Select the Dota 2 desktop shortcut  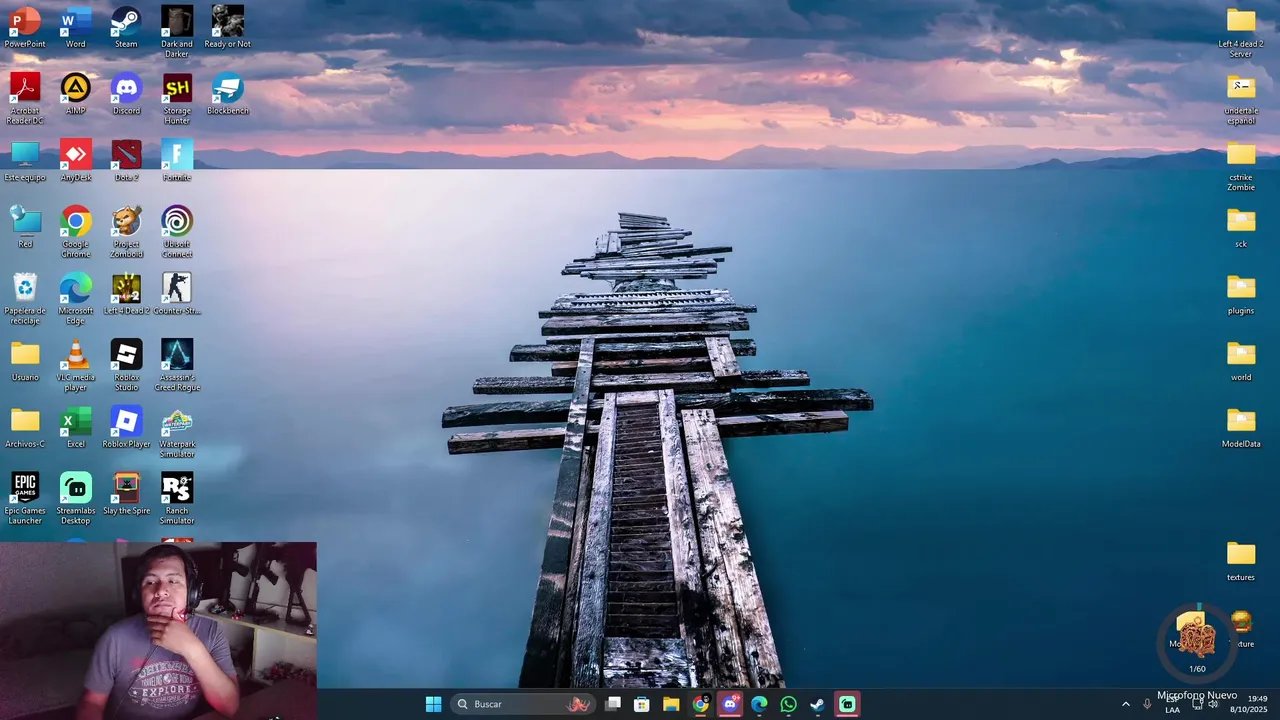tap(126, 161)
